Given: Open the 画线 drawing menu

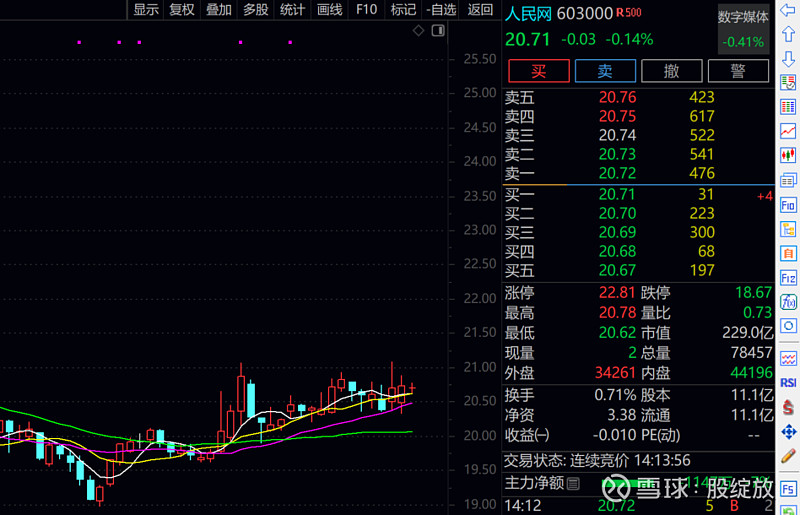Looking at the screenshot, I should (330, 10).
